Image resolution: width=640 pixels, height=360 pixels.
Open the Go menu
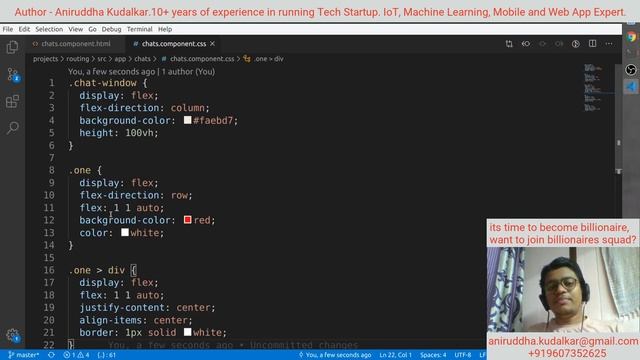point(92,29)
